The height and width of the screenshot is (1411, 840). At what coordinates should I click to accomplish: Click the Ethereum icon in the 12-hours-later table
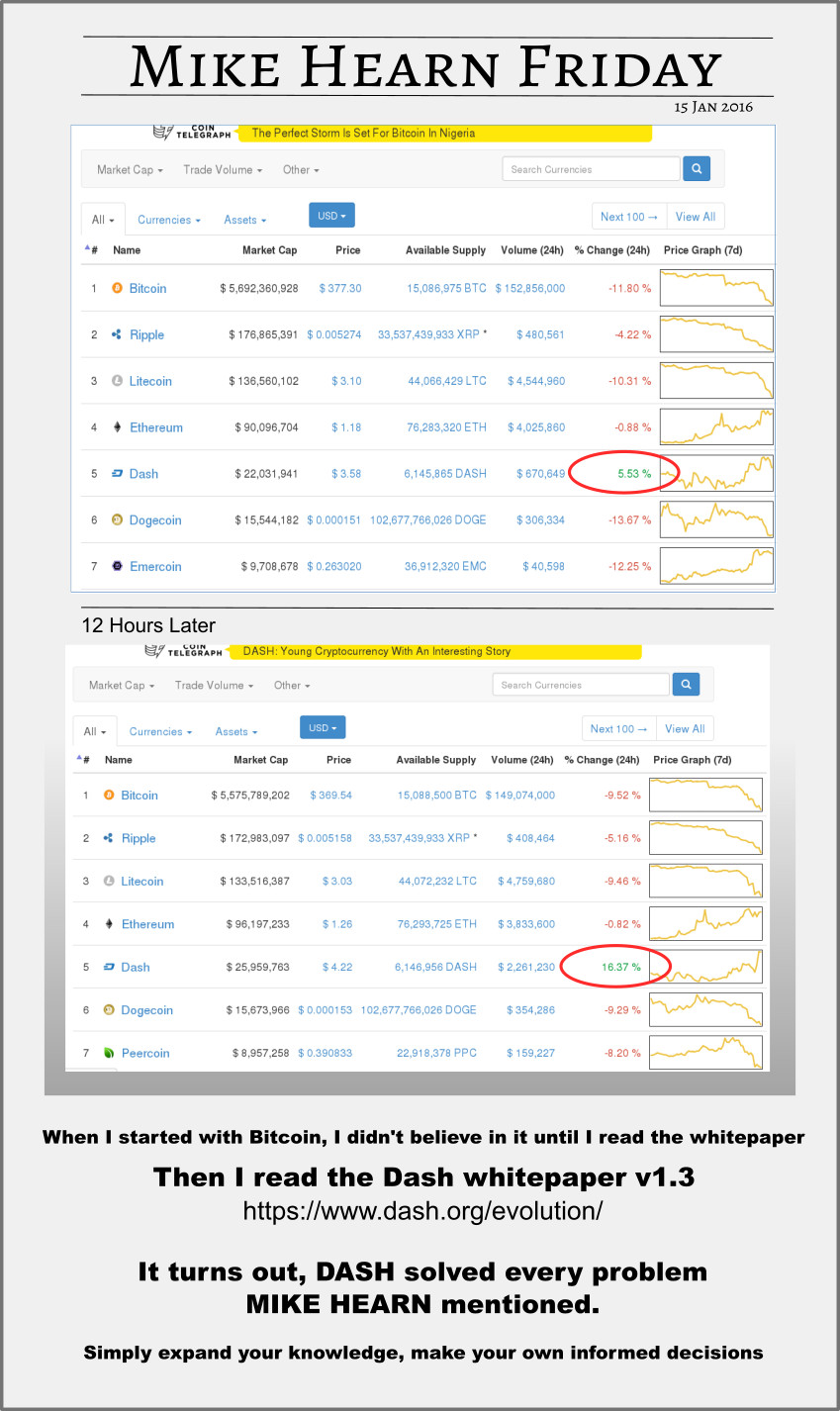point(110,924)
